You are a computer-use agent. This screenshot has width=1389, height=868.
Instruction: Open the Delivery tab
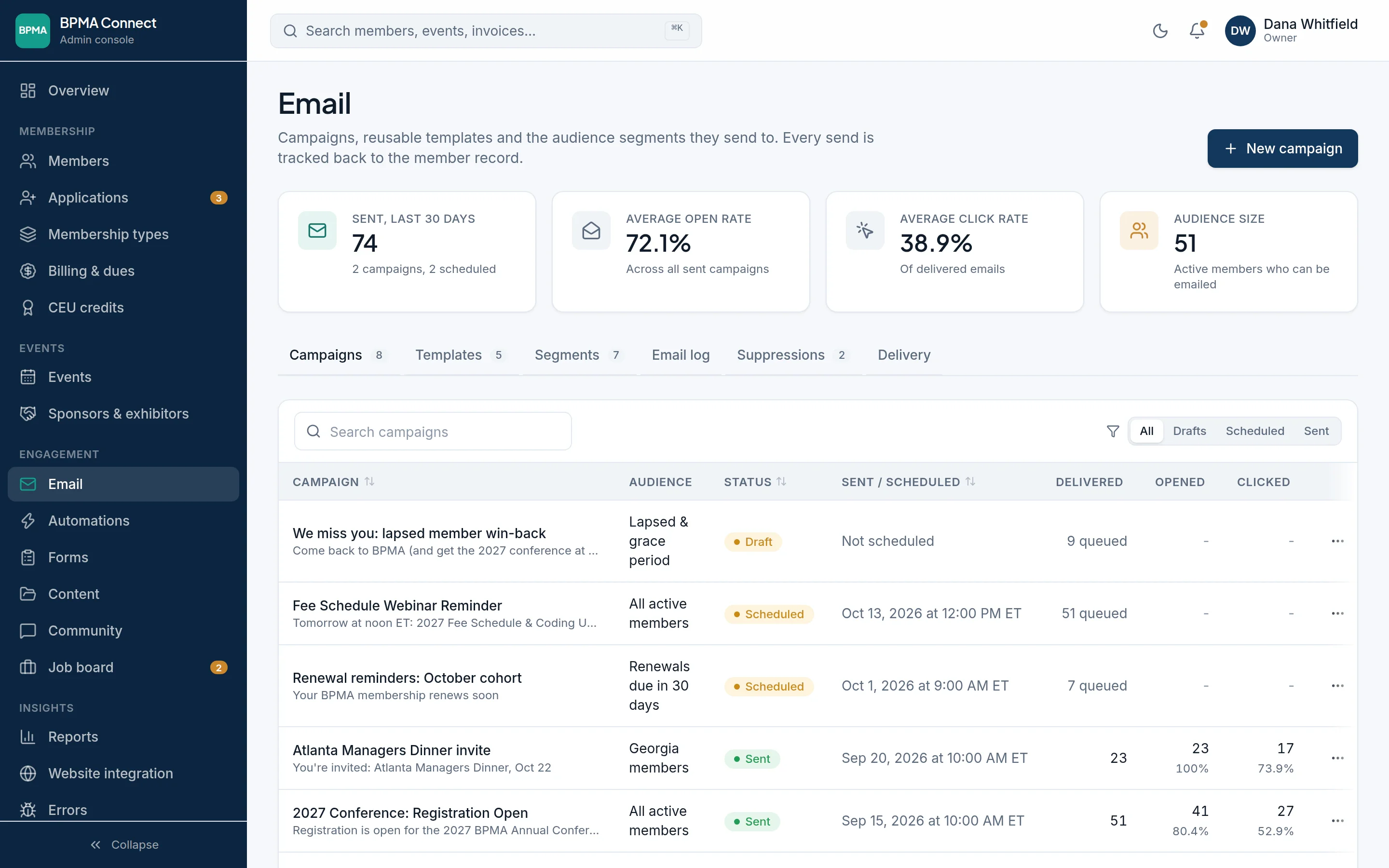pos(904,355)
